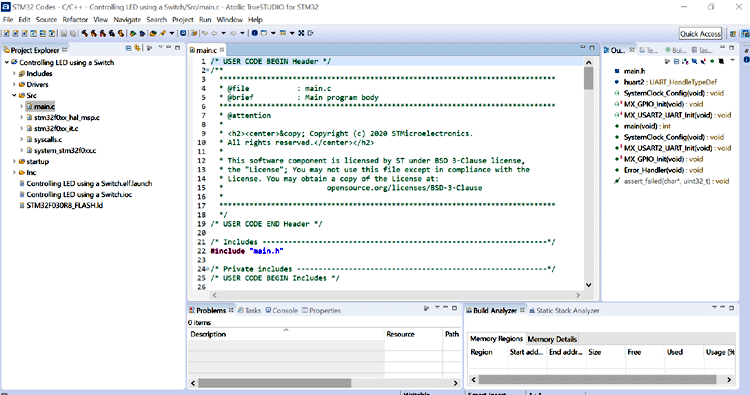Open the Navigate menu
Screen dimensions: 750x395
click(127, 20)
